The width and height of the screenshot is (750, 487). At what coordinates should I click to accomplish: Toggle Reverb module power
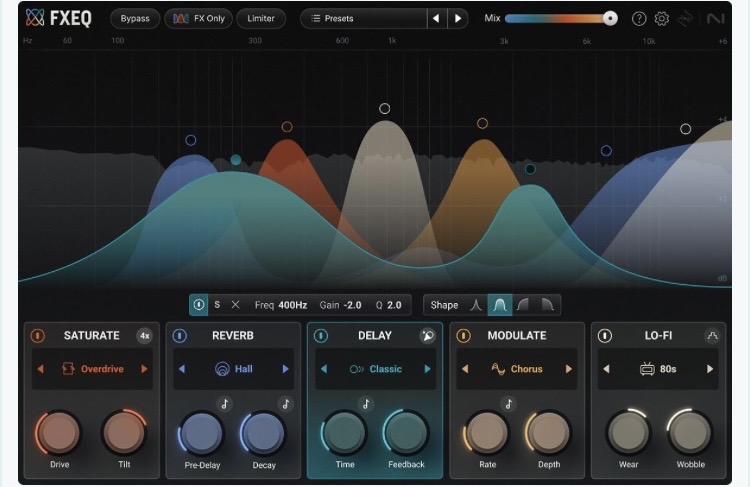click(x=179, y=336)
